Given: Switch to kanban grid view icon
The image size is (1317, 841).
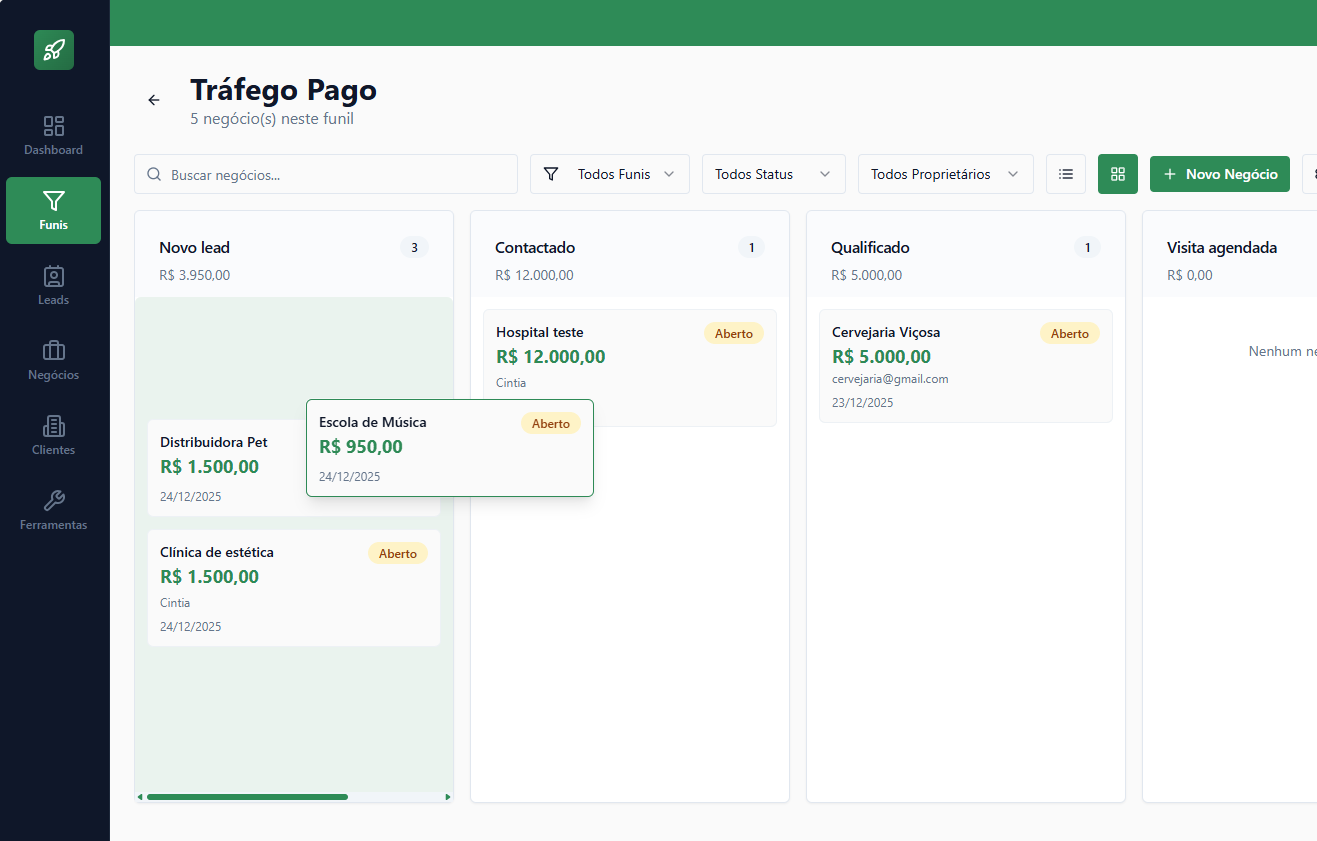Looking at the screenshot, I should tap(1118, 174).
